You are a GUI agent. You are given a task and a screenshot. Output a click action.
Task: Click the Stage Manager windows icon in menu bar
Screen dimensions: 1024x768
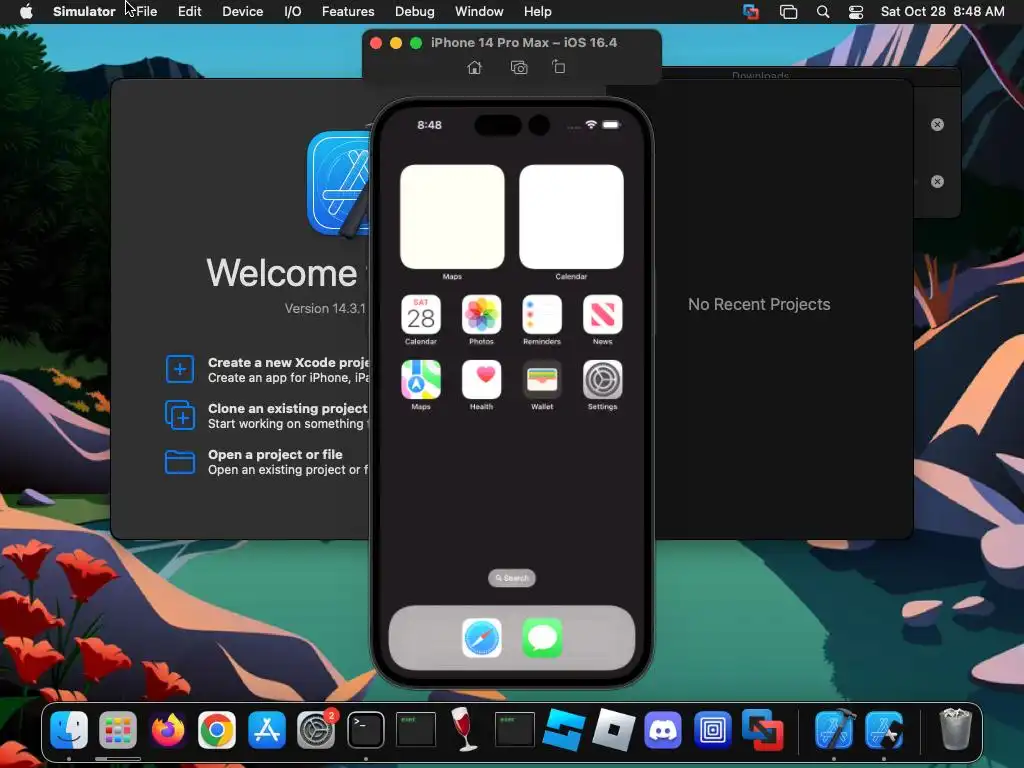(788, 12)
